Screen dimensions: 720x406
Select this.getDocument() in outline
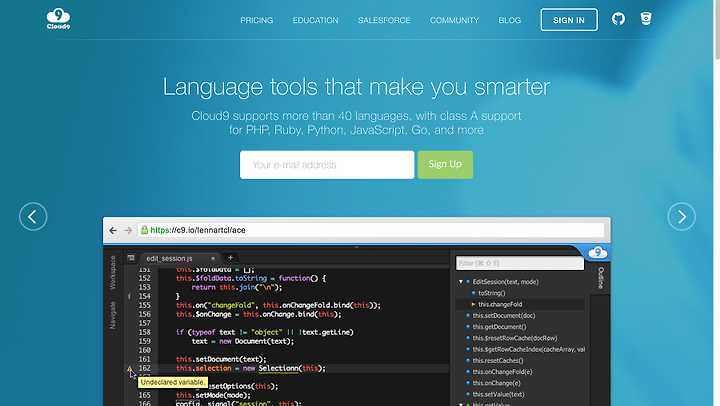pyautogui.click(x=500, y=327)
